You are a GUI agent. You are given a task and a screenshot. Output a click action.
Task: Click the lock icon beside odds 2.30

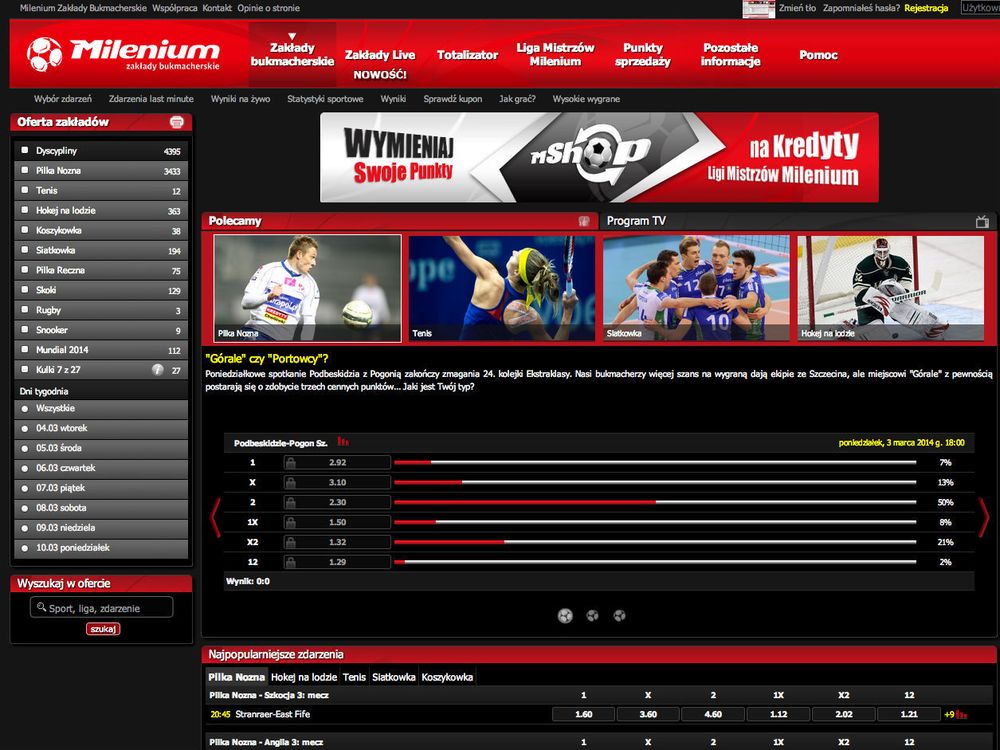(291, 503)
